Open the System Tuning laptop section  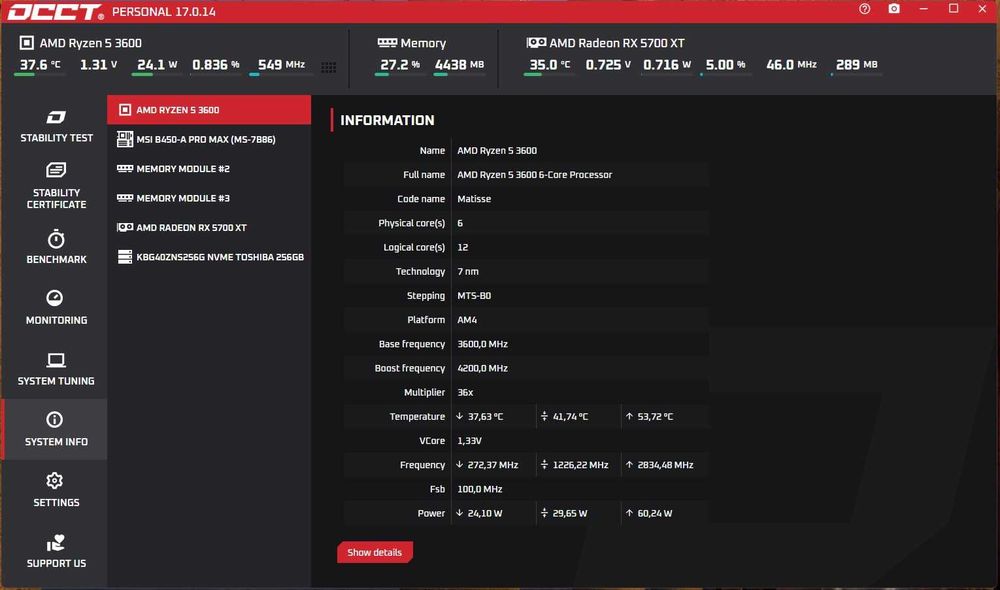[x=56, y=369]
